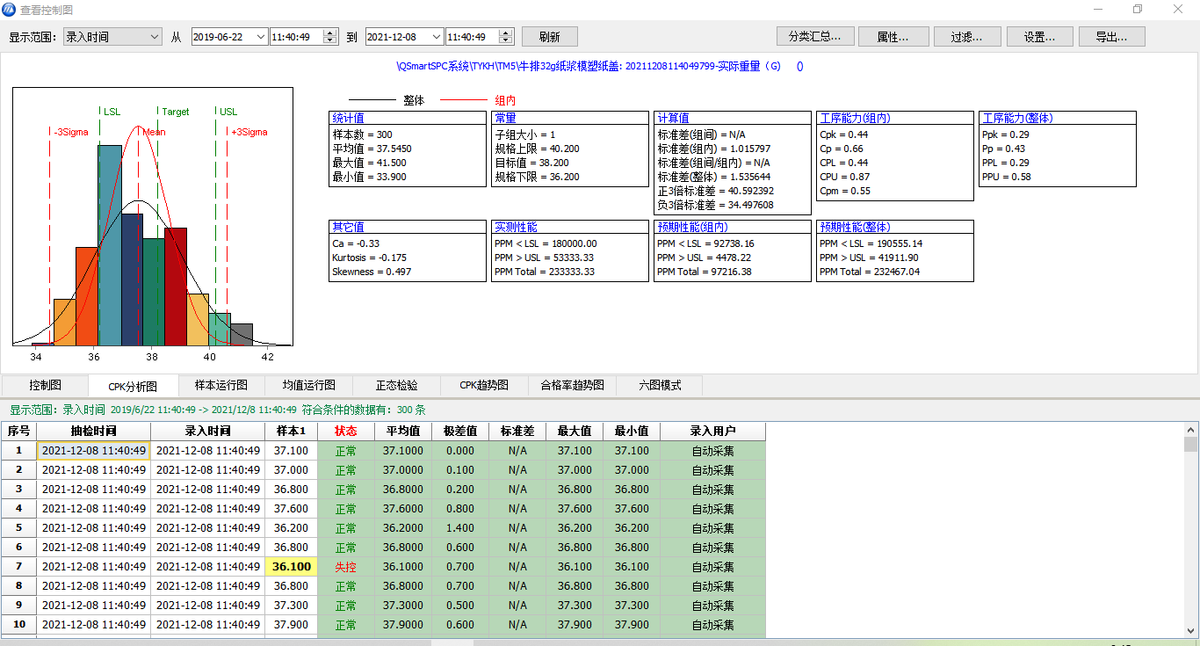Open the 设置 settings button
This screenshot has height=646, width=1200.
1039,37
